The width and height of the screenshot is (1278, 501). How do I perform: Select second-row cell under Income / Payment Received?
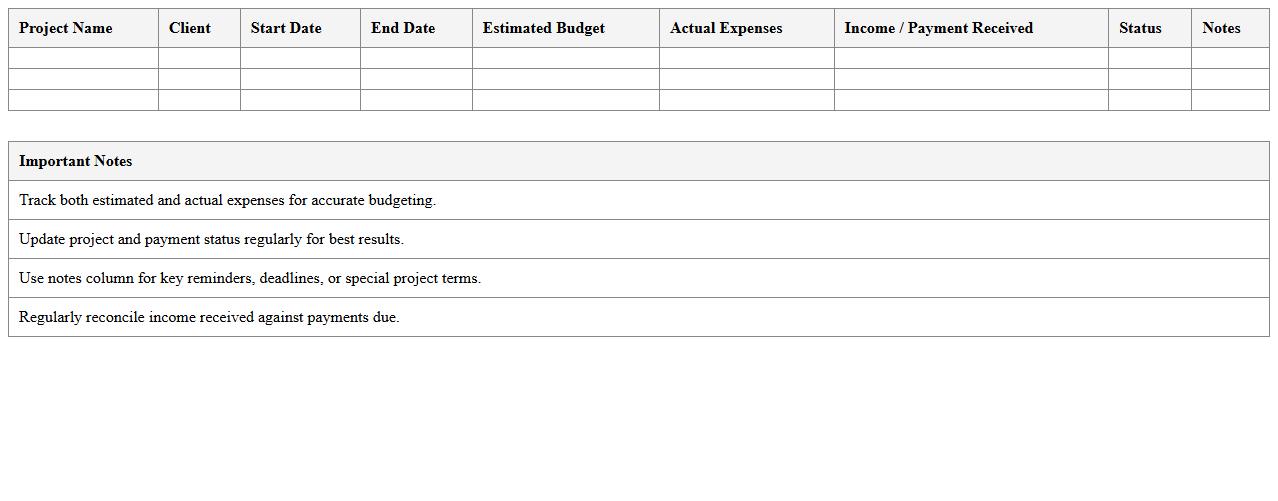[970, 79]
